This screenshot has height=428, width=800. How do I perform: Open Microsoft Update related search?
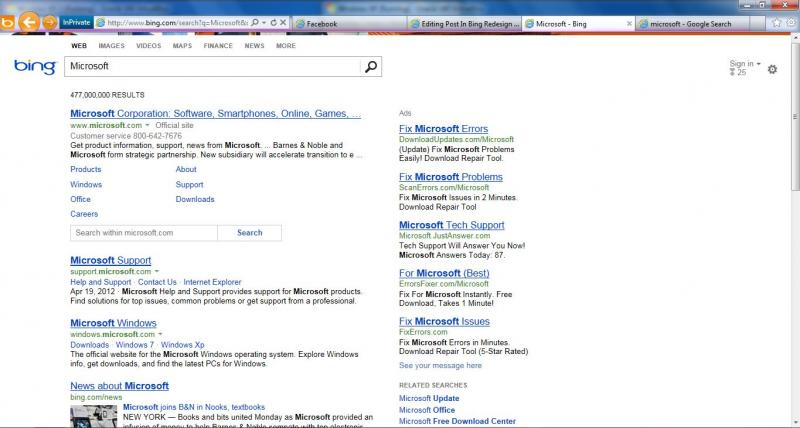(x=429, y=398)
